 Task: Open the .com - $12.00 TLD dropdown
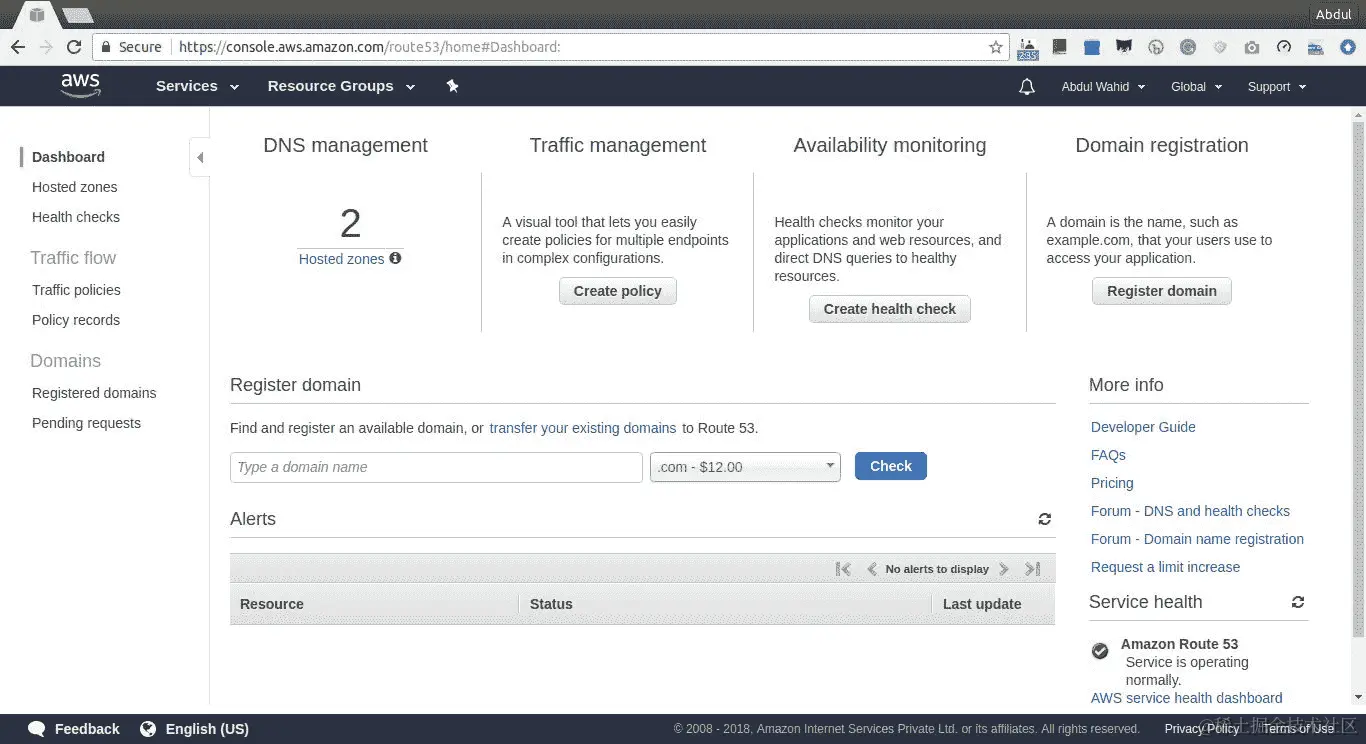click(745, 467)
